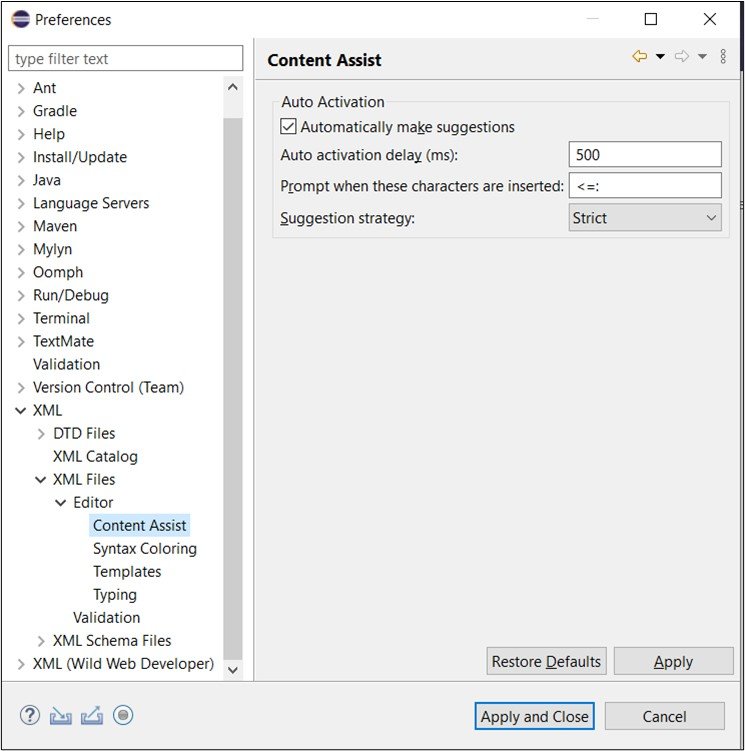Click the Import preferences icon
Screen dimensions: 745x751
60,715
